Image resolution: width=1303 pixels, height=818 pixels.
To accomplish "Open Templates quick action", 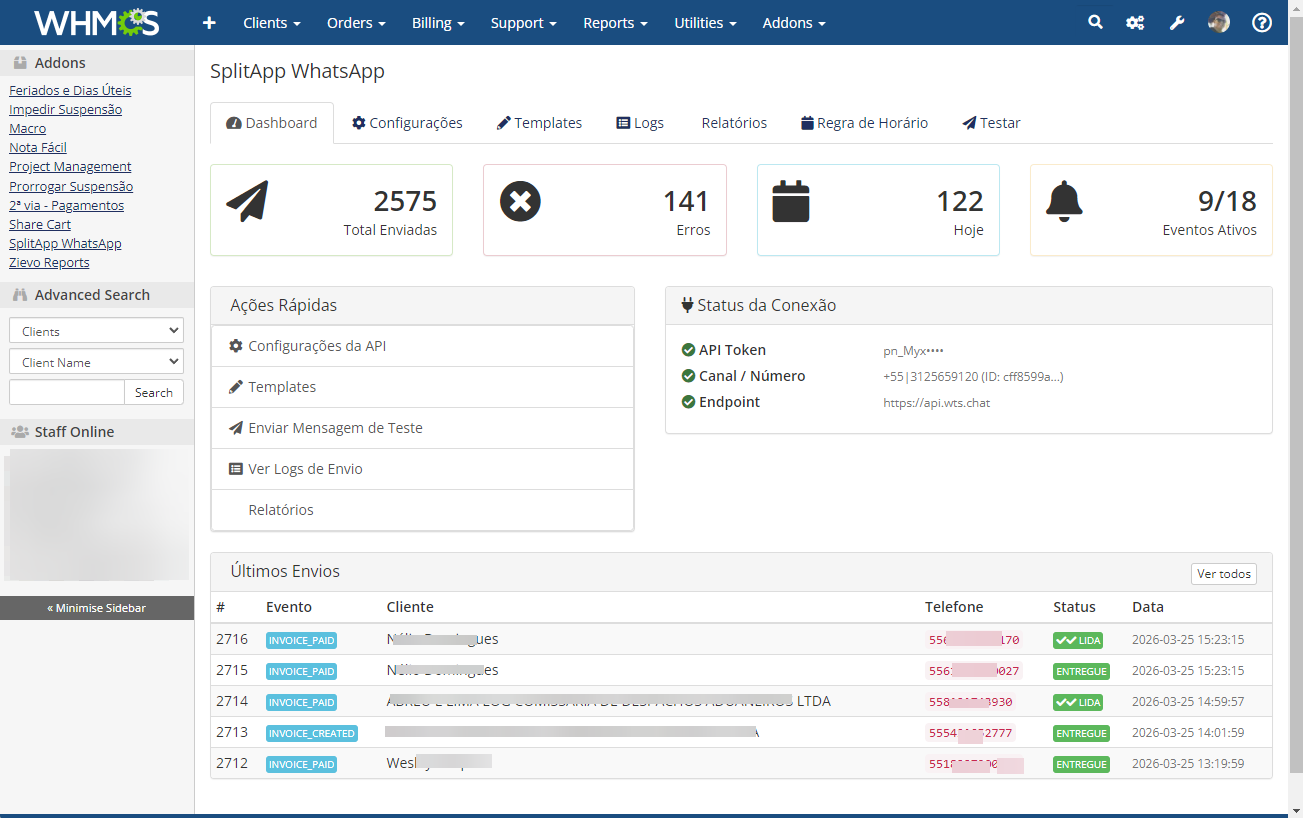I will pyautogui.click(x=422, y=387).
